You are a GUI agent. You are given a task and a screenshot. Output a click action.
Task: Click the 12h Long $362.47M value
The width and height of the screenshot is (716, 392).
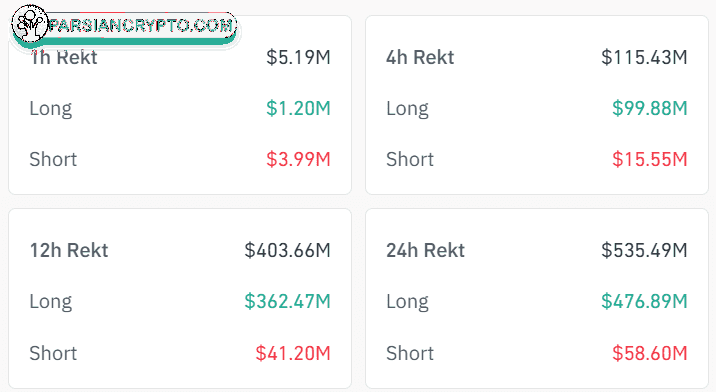point(287,301)
